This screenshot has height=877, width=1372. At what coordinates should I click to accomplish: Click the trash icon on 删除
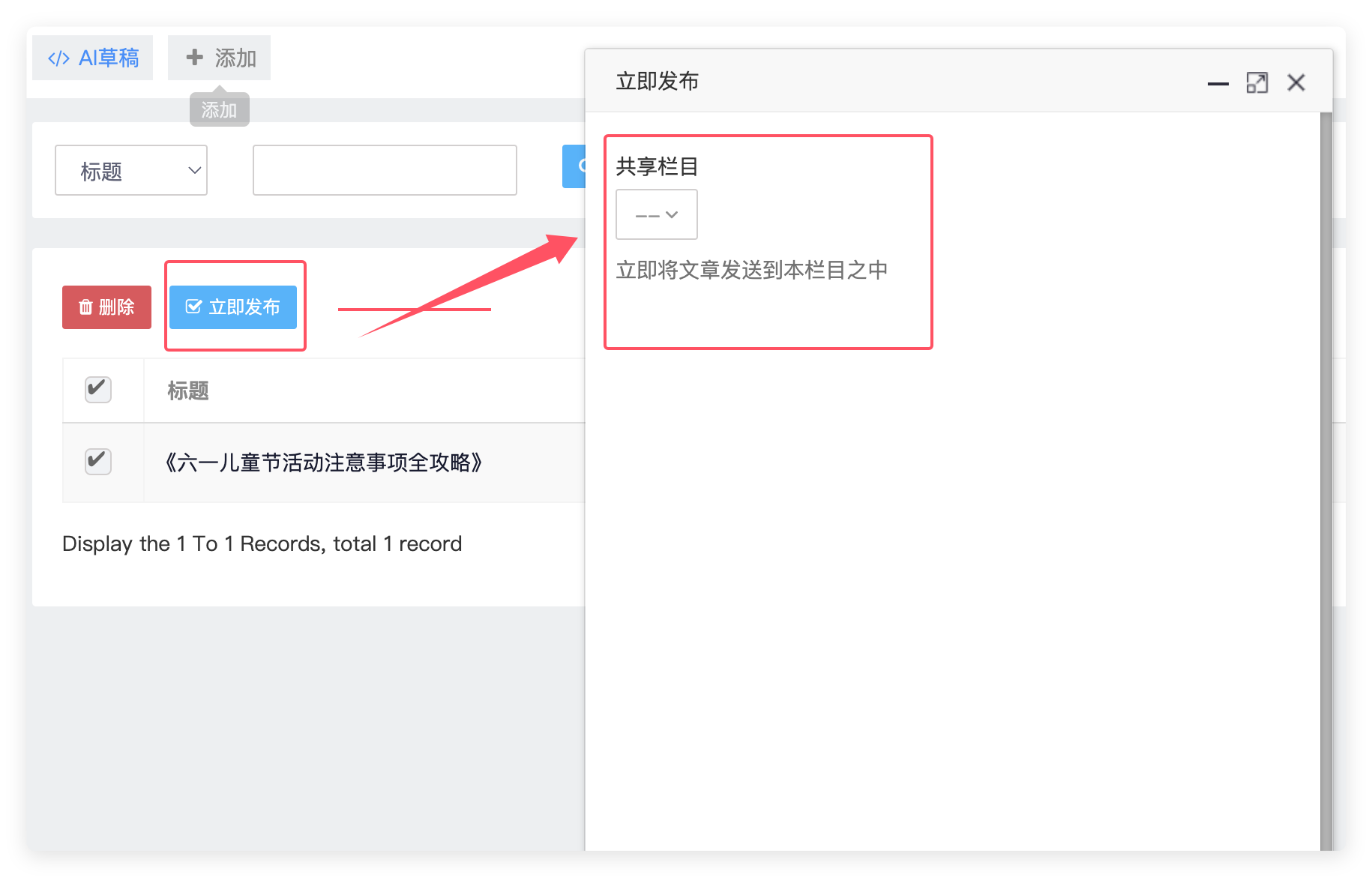pos(85,307)
